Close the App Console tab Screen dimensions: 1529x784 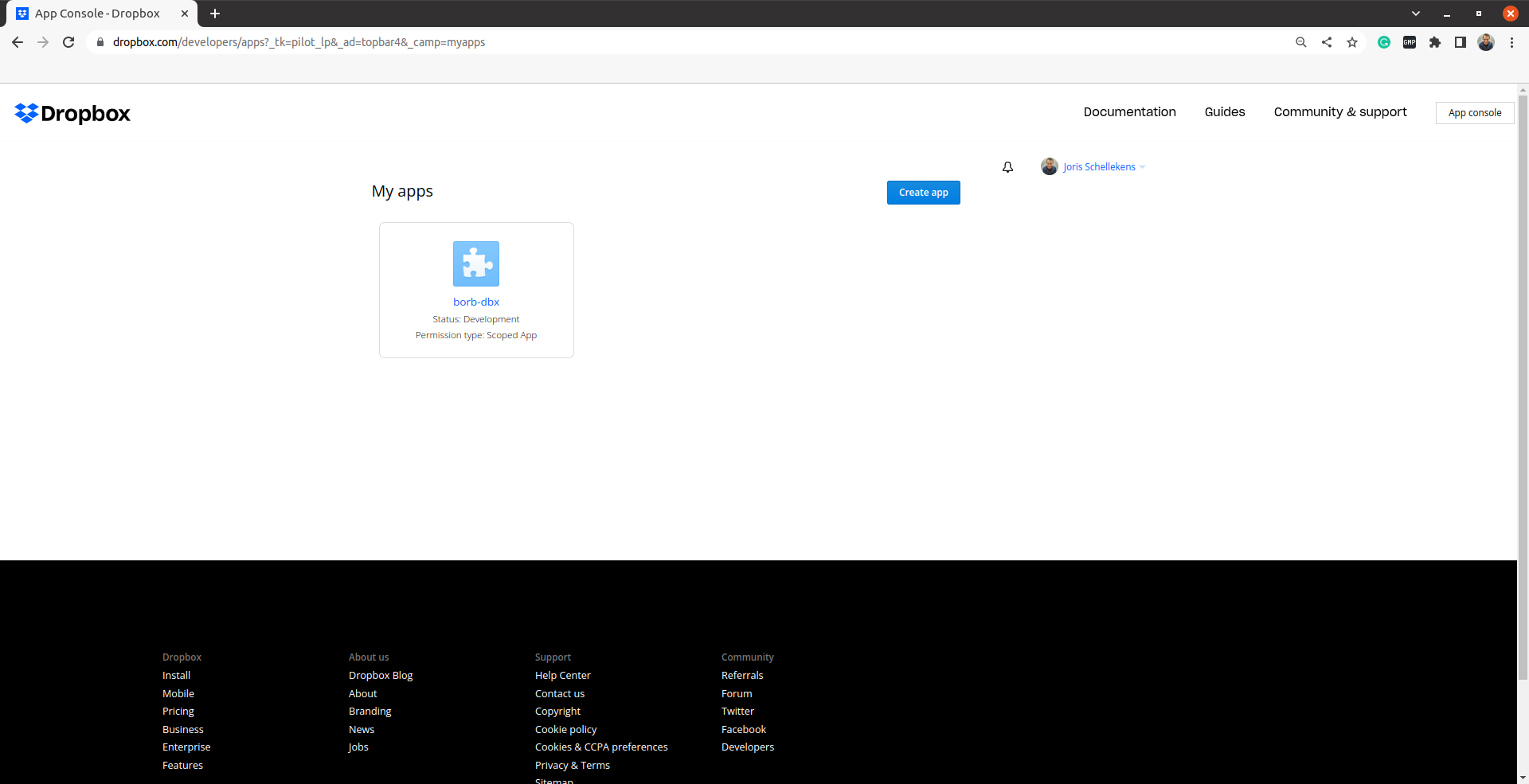[185, 14]
